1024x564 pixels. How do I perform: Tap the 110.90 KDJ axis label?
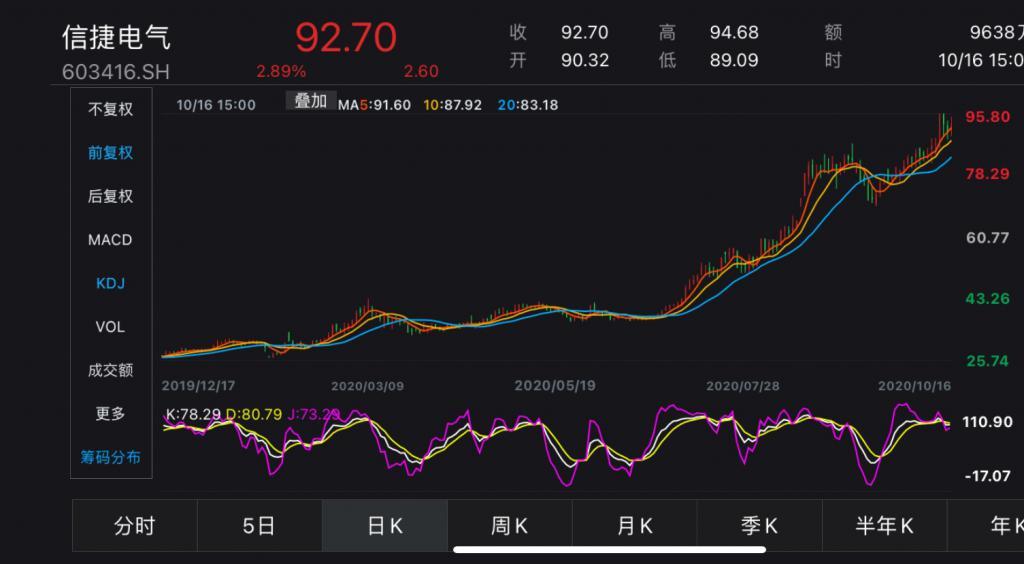pos(987,422)
